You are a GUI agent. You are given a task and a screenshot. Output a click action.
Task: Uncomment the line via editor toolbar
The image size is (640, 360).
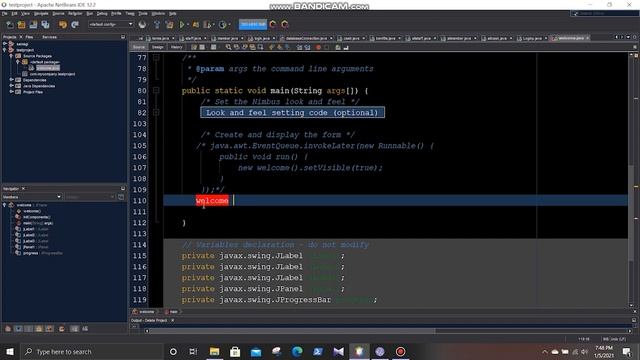coord(346,47)
